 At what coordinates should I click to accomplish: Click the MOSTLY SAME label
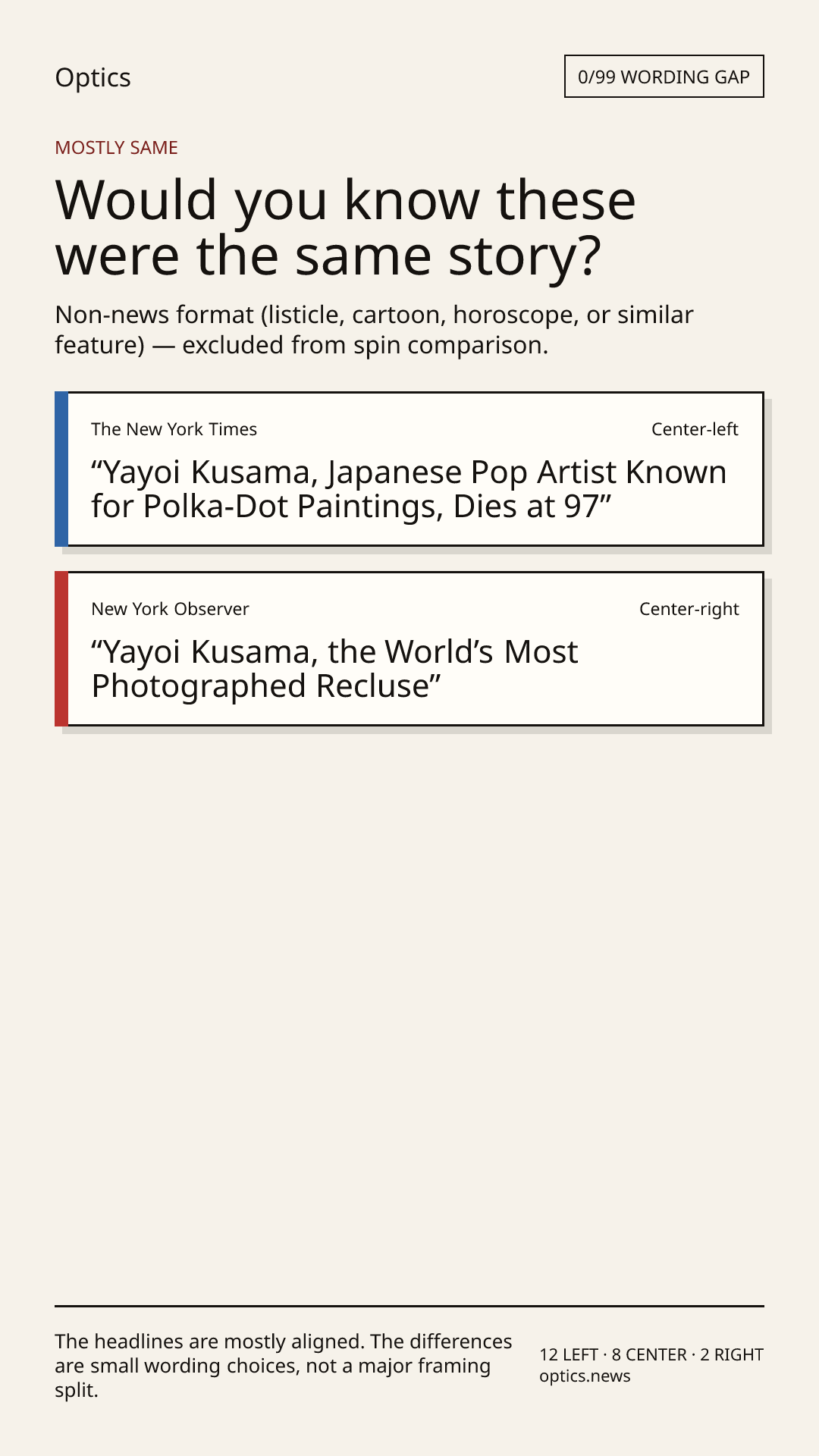point(116,148)
